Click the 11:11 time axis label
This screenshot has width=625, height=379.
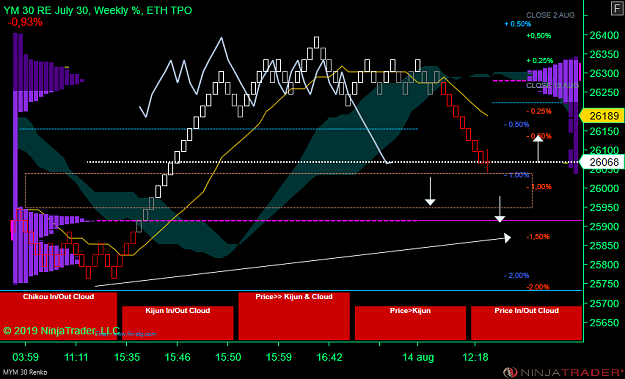click(76, 357)
